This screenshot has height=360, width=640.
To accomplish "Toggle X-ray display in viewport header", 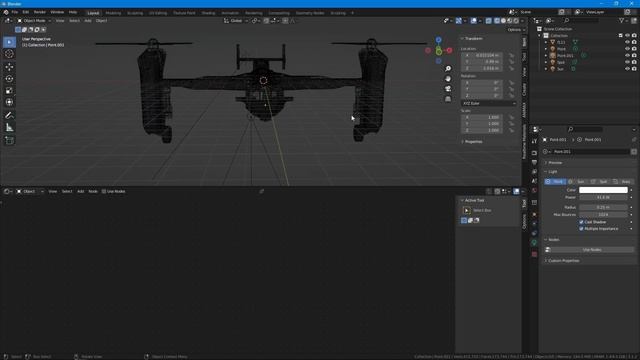I will click(489, 21).
